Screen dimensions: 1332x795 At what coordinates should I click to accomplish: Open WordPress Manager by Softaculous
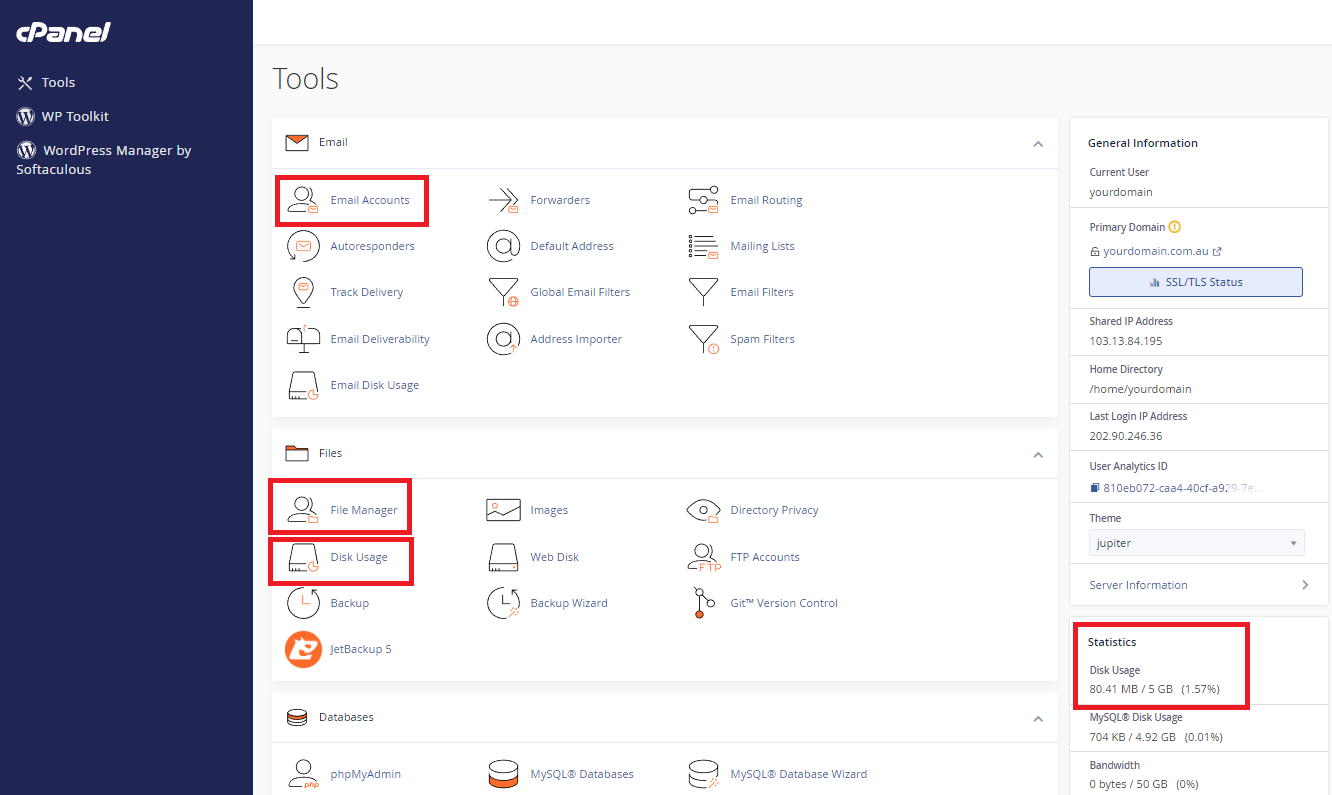click(x=104, y=160)
